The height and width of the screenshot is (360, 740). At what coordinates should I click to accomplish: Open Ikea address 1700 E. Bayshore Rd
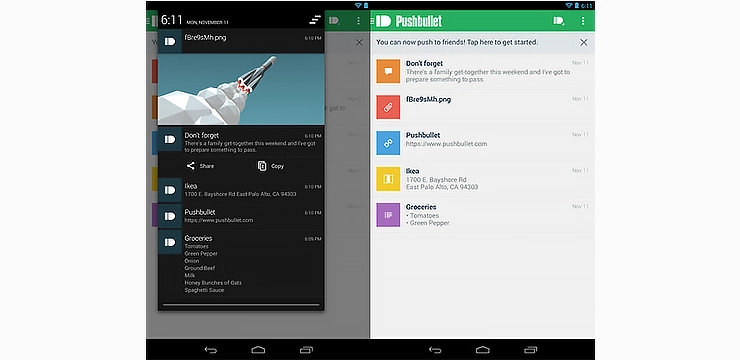[x=436, y=180]
